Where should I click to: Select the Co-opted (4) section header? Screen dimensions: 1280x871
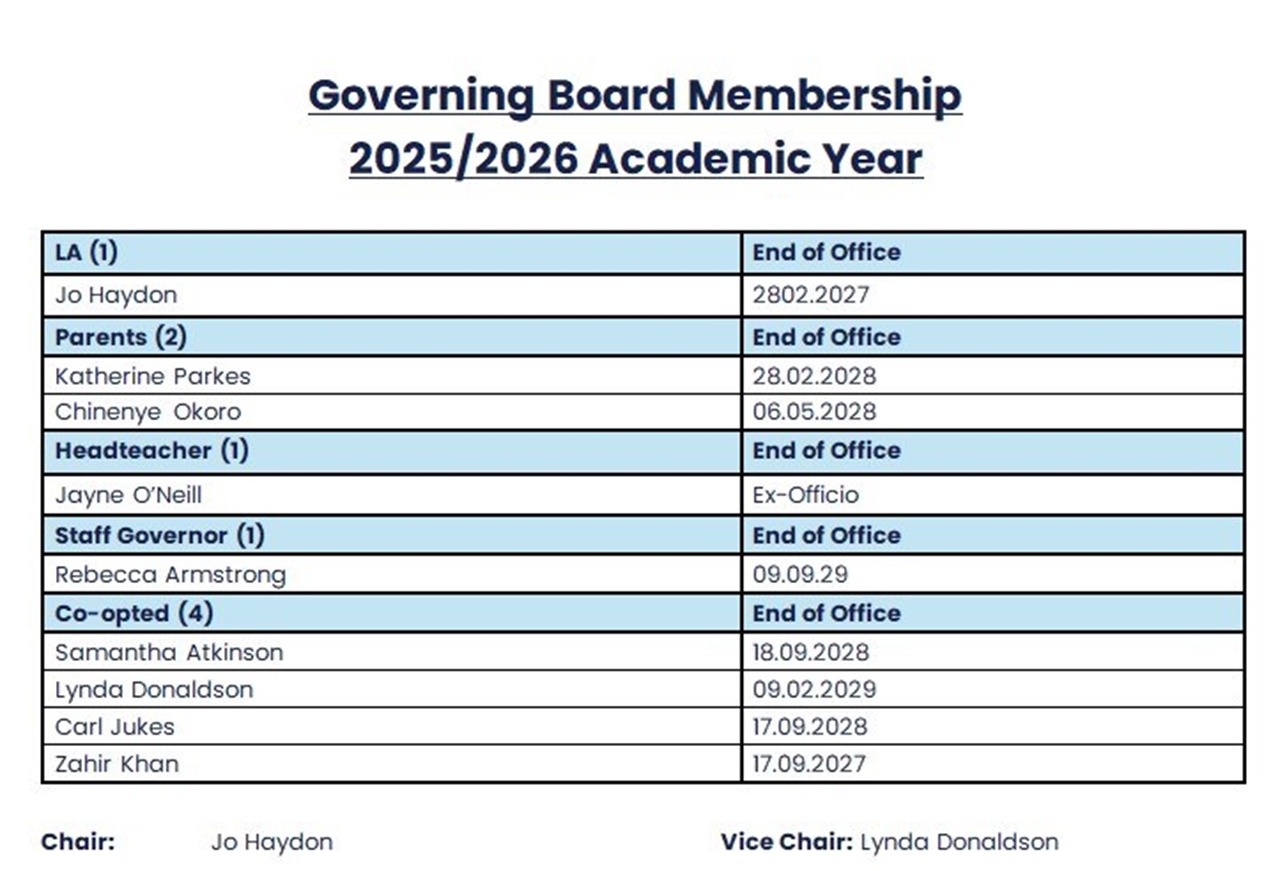pyautogui.click(x=134, y=613)
